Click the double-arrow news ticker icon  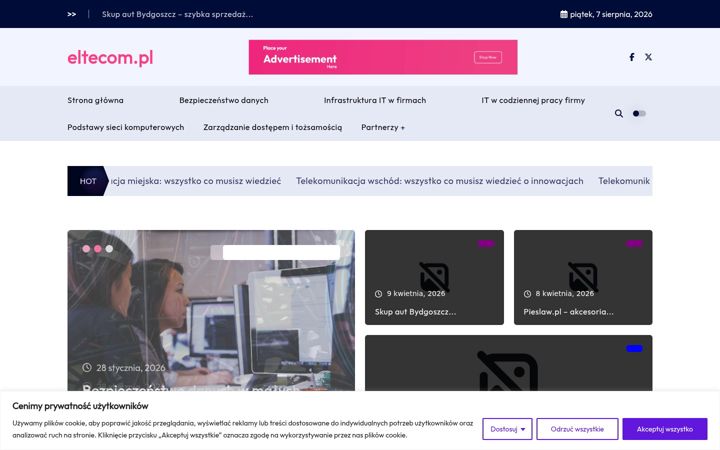coord(72,14)
